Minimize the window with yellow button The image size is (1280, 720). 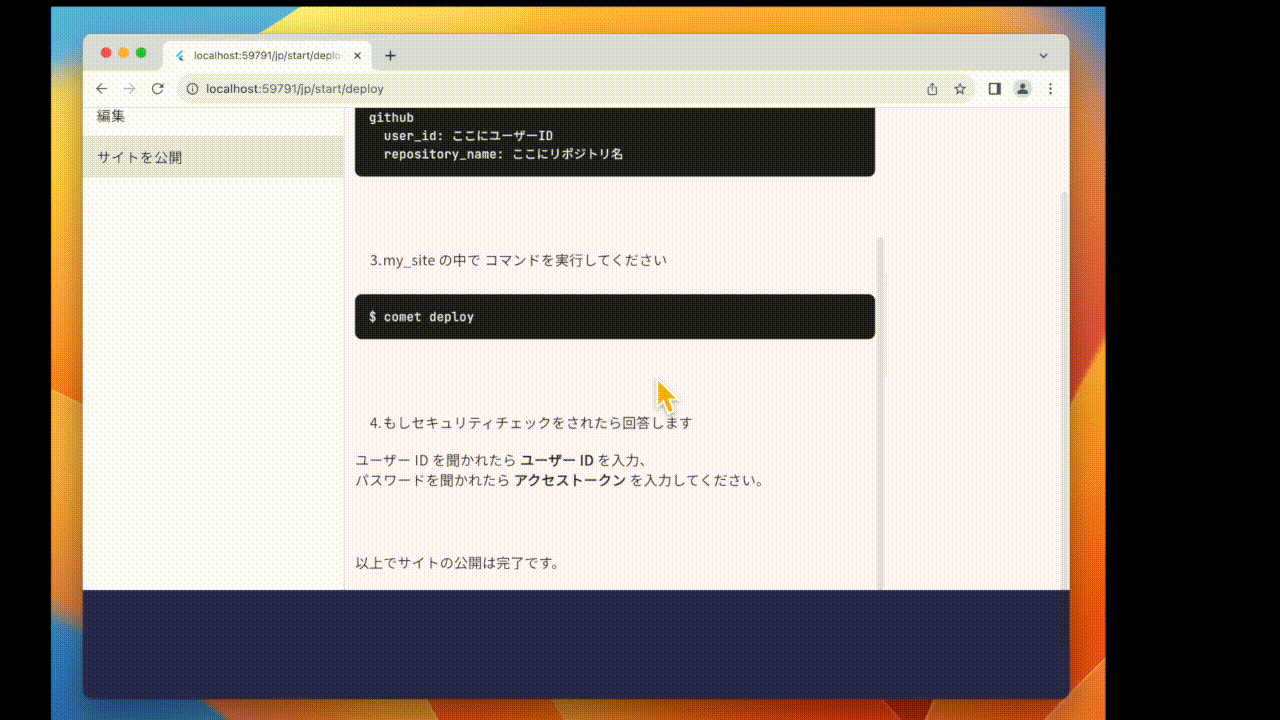(x=124, y=53)
